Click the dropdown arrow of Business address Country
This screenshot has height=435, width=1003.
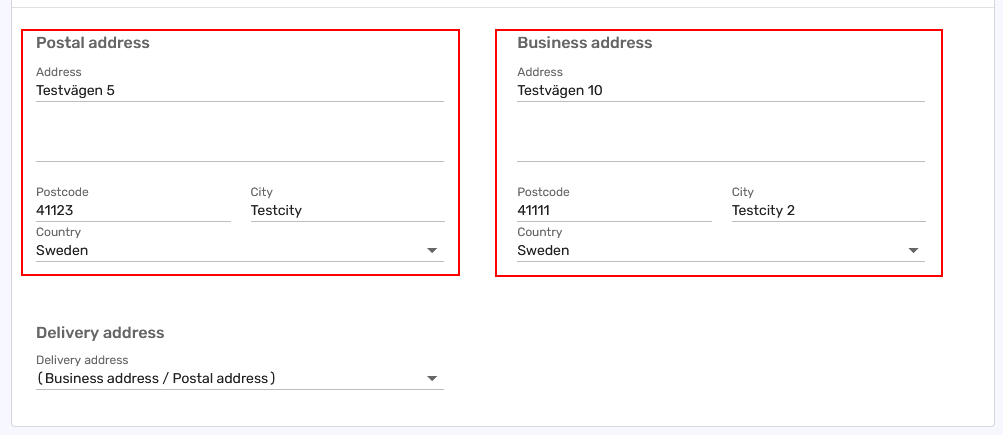pos(913,251)
